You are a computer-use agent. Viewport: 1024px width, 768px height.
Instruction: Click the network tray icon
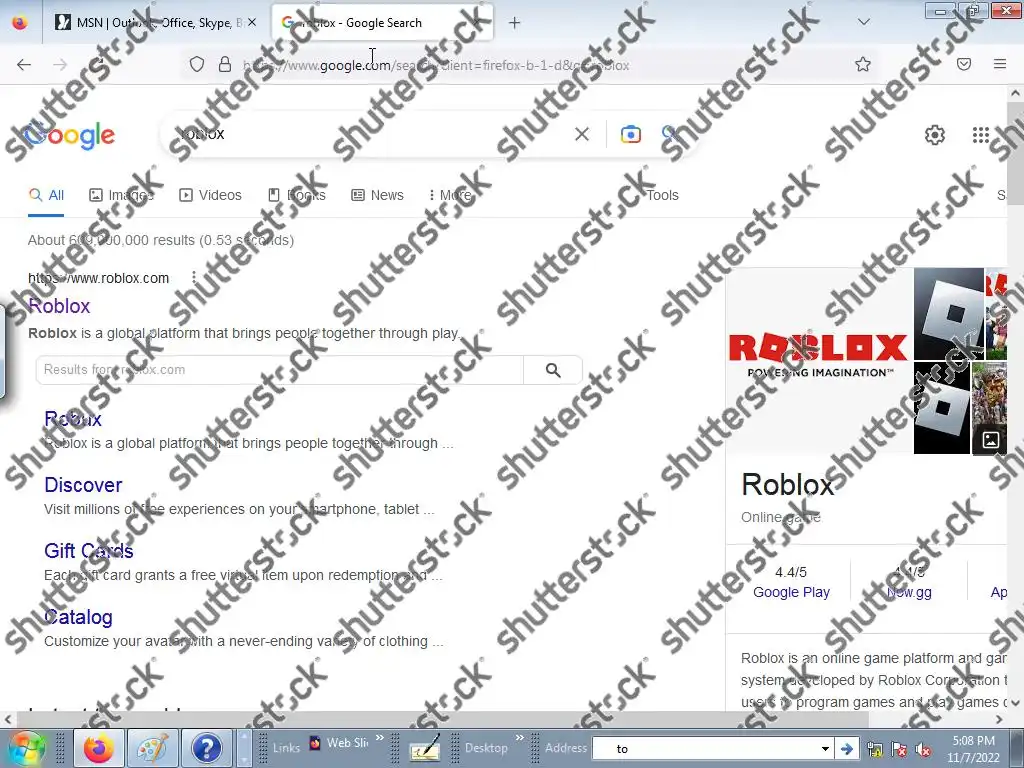875,749
